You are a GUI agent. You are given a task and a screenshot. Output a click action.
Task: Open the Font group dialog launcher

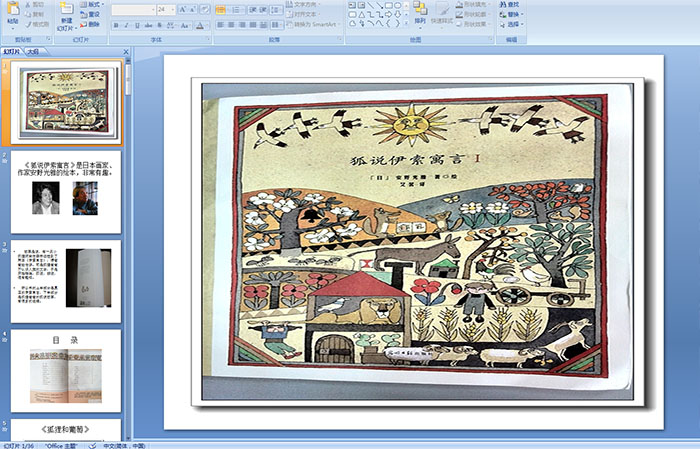(x=208, y=39)
